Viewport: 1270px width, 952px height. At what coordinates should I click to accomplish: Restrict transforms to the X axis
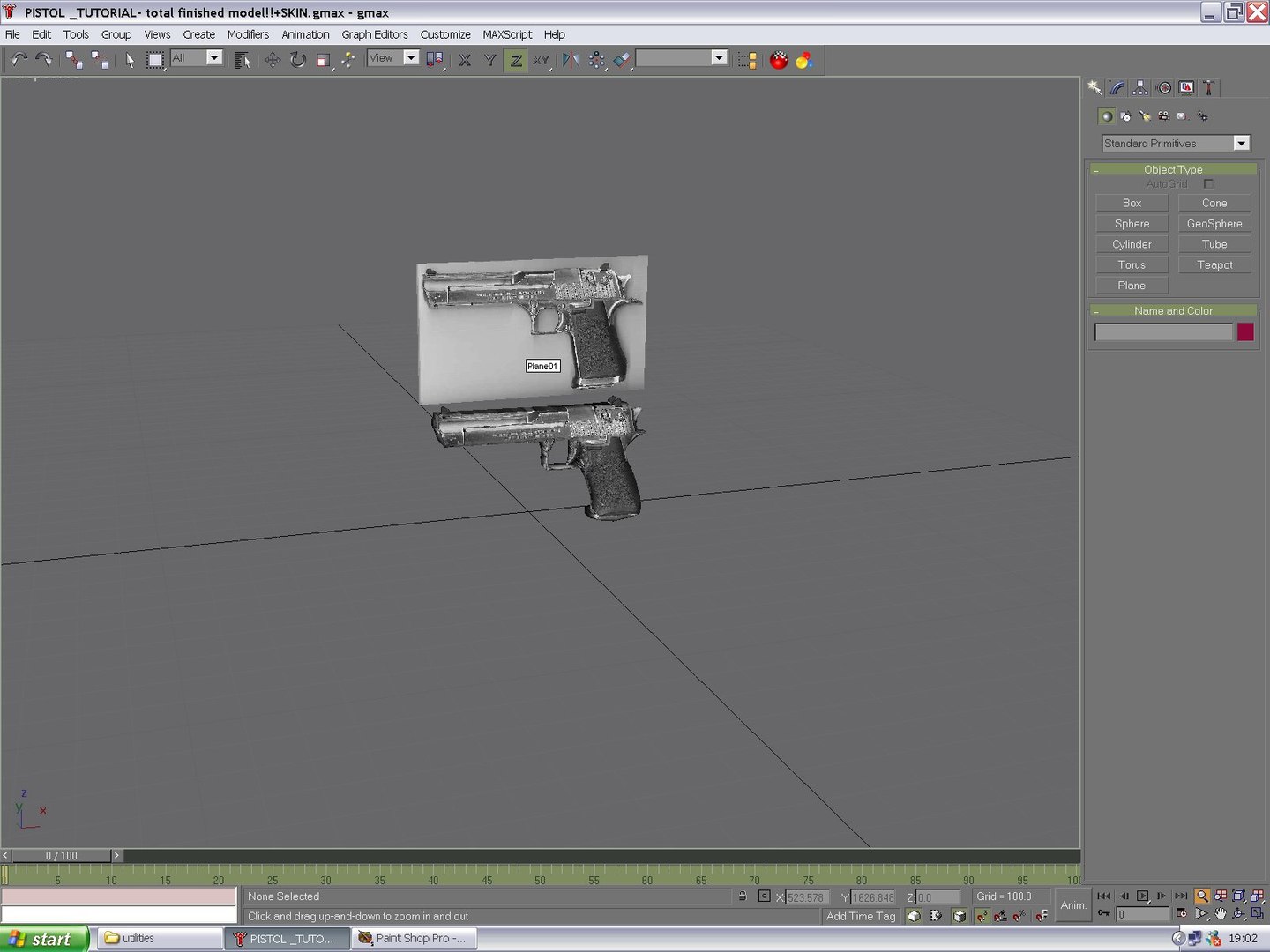click(465, 60)
